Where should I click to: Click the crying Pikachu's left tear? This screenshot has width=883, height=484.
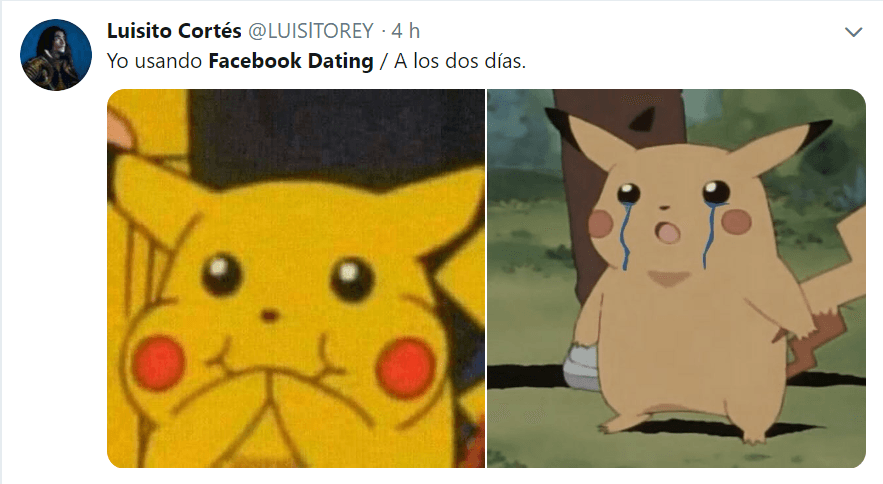click(x=623, y=235)
